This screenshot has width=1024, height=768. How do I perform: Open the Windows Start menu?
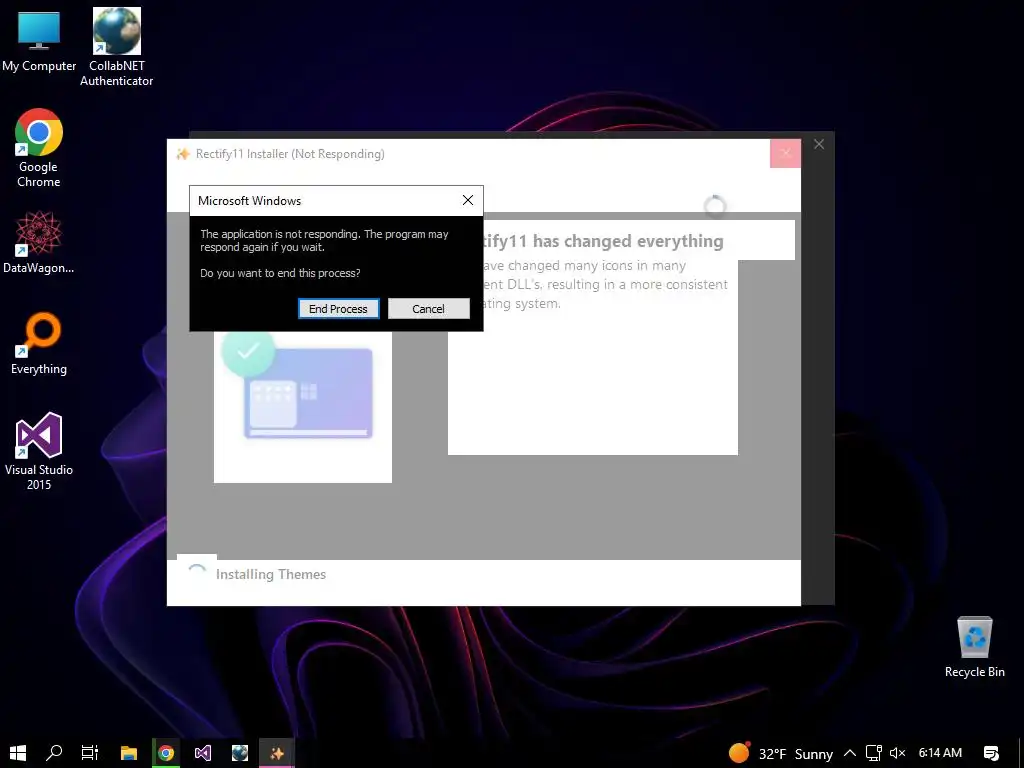click(x=18, y=753)
